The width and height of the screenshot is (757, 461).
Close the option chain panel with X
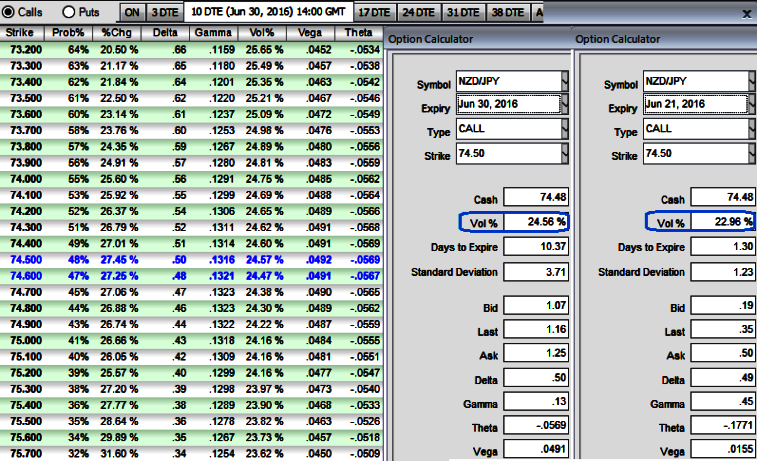(745, 13)
